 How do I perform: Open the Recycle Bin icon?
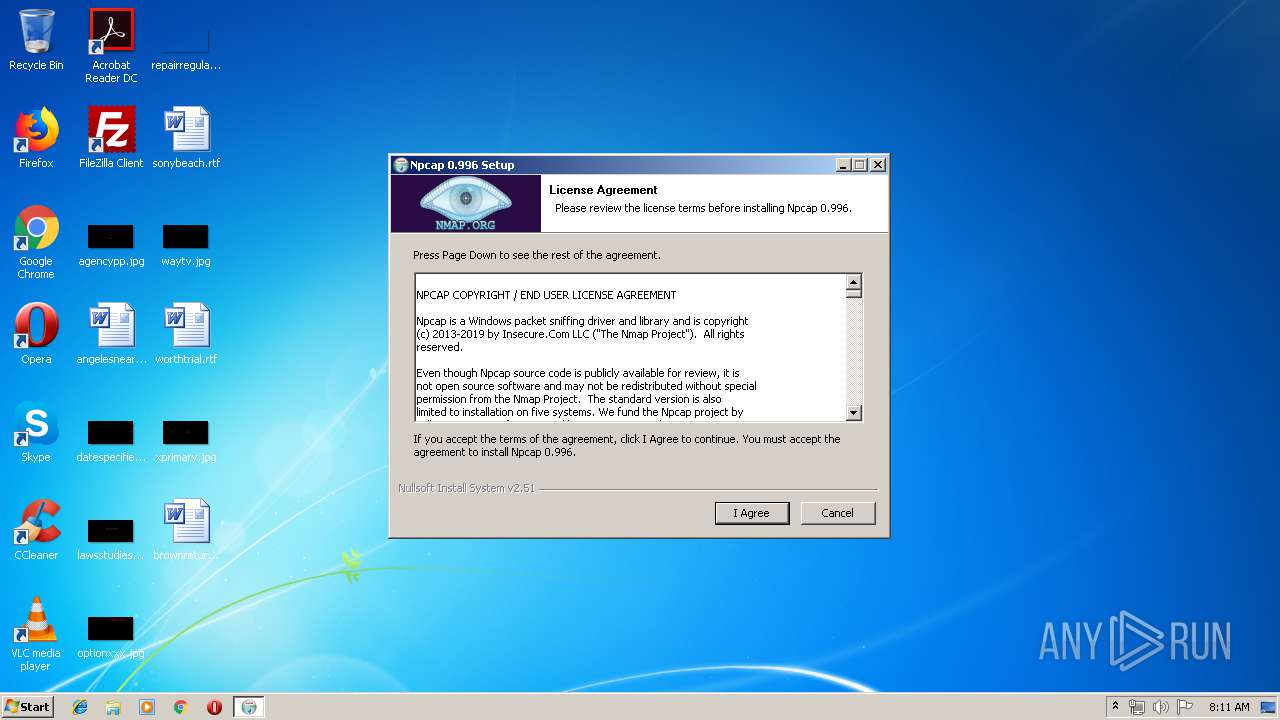click(x=36, y=40)
